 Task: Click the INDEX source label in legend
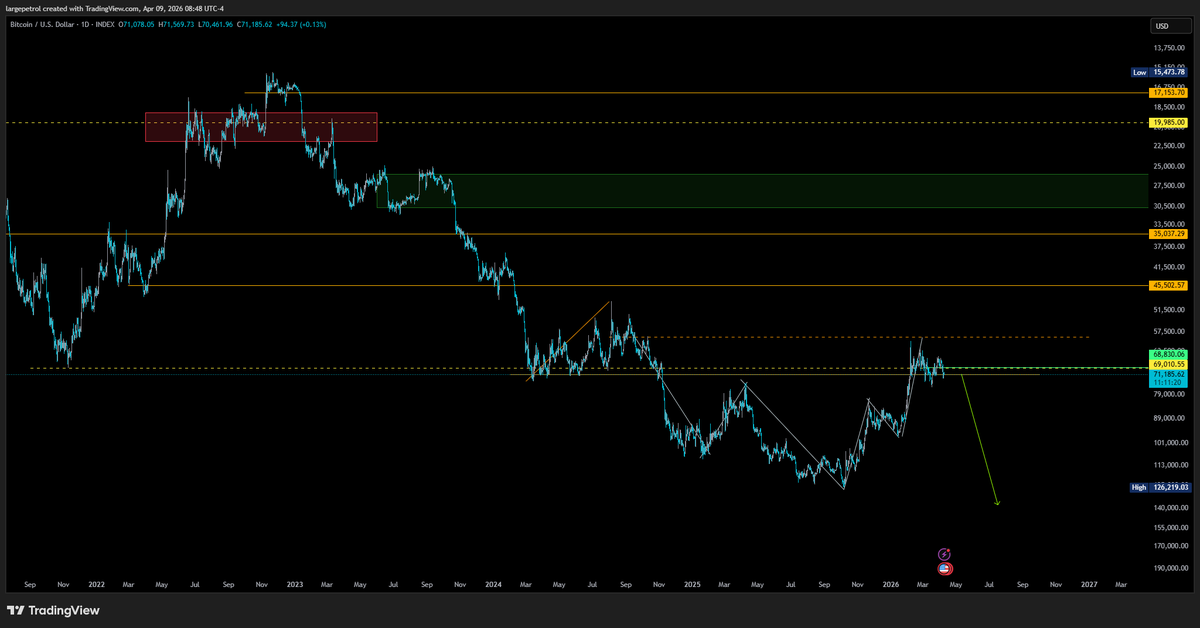pos(104,24)
